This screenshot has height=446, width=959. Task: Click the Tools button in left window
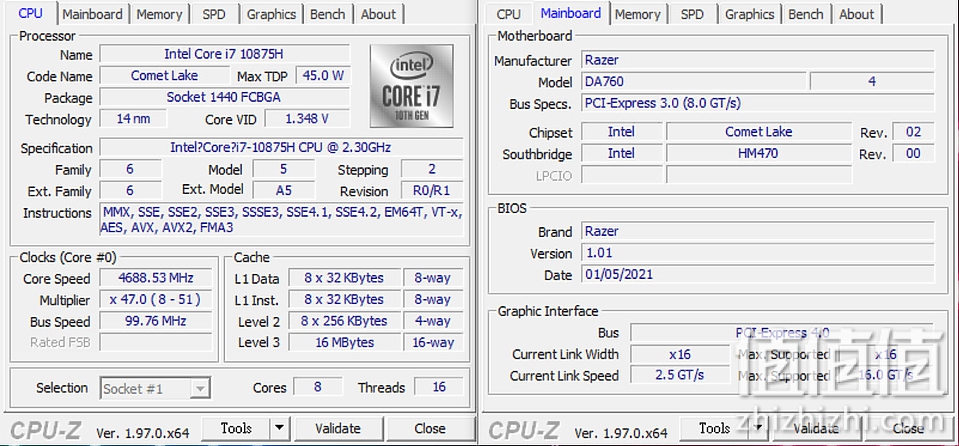click(236, 428)
